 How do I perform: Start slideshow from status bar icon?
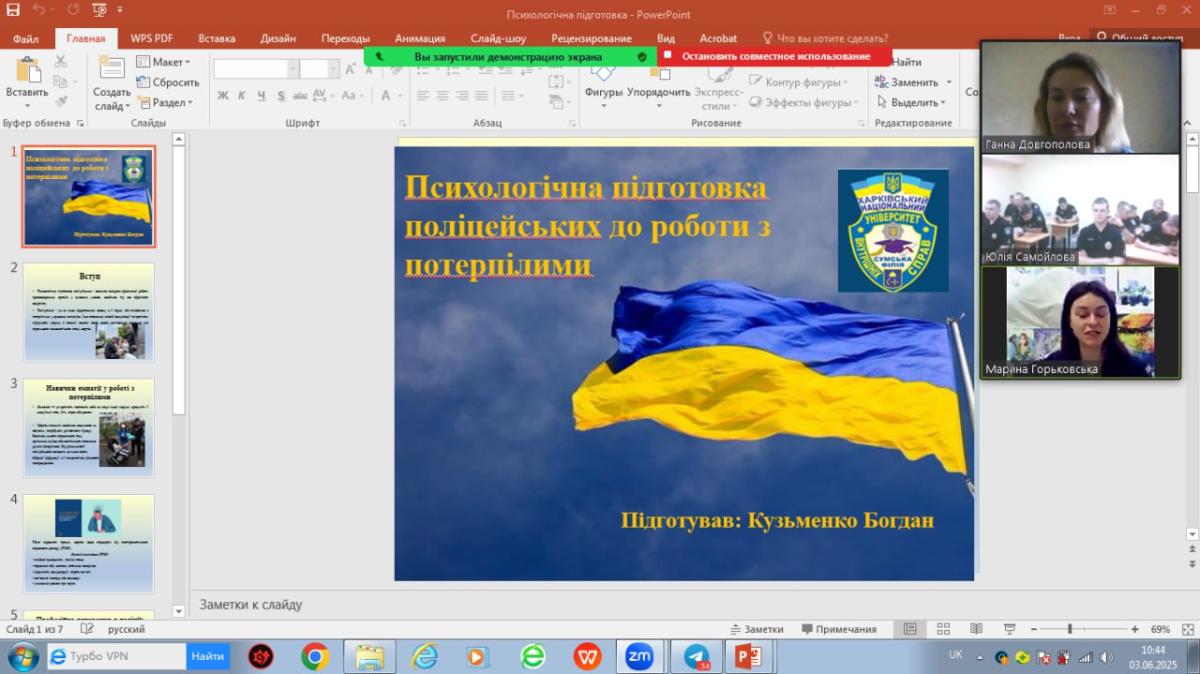(x=1009, y=629)
